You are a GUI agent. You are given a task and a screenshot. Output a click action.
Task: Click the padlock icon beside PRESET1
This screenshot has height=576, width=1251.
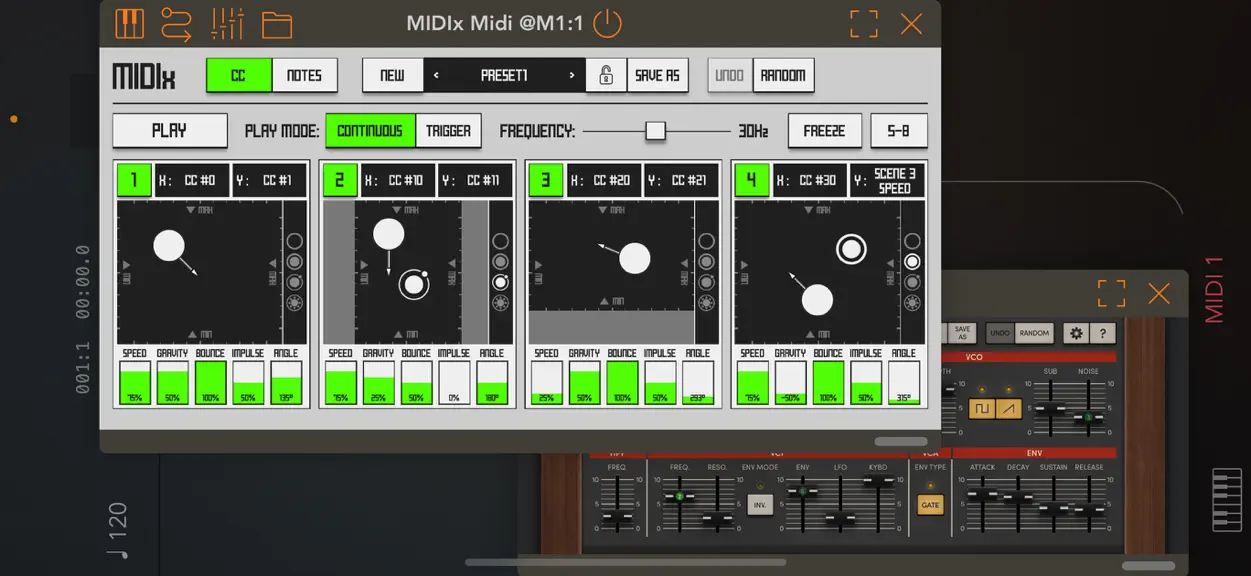pos(606,75)
